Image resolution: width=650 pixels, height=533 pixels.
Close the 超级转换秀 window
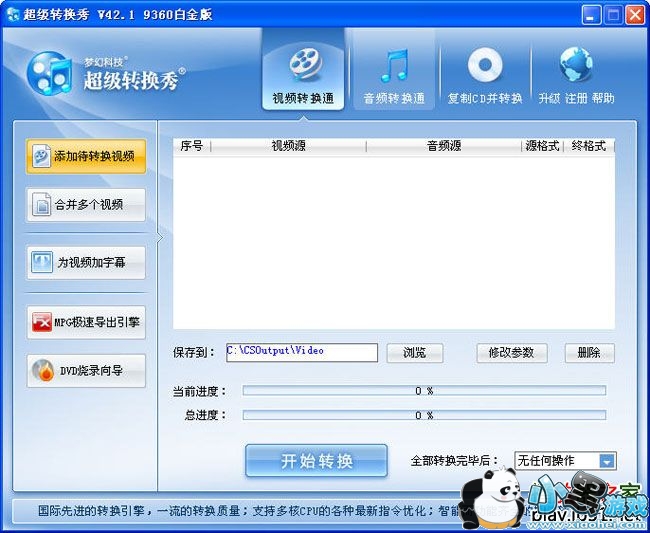coord(634,15)
